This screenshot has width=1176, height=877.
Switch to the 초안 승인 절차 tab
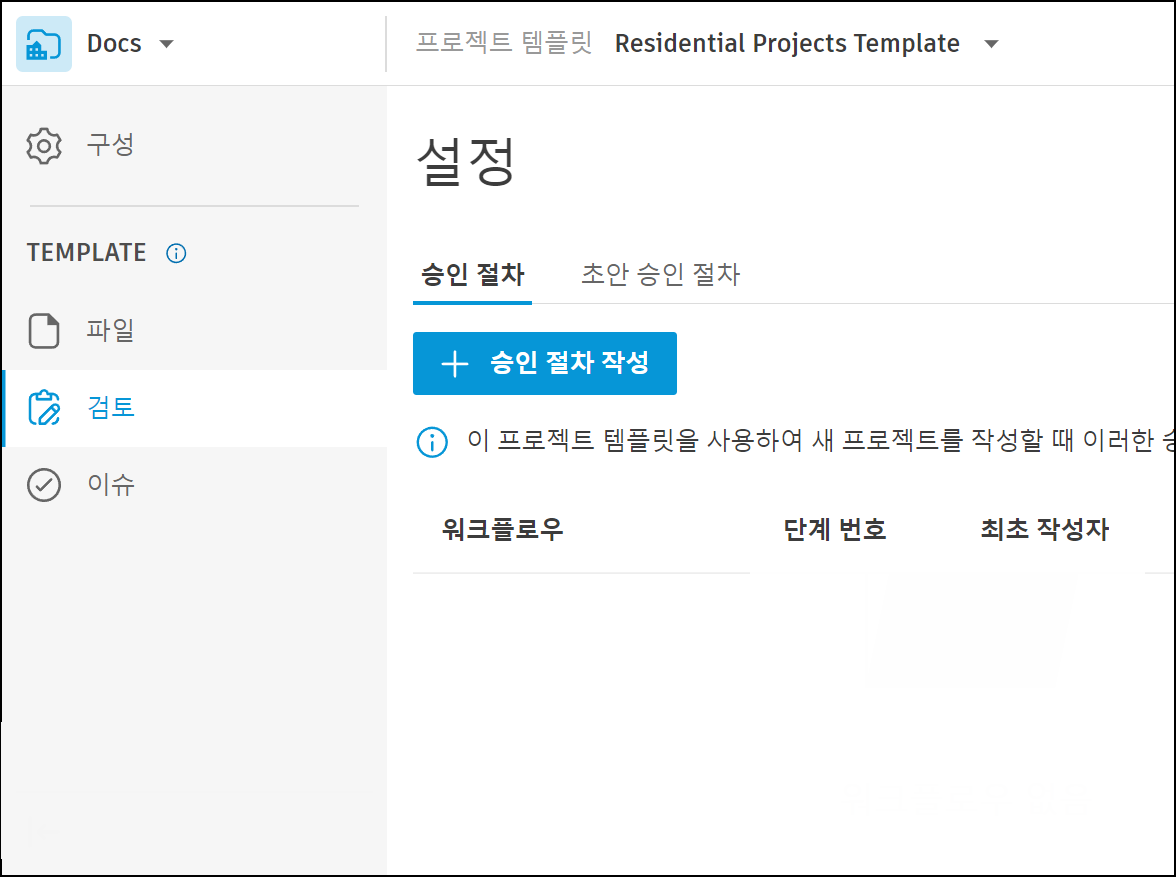(660, 275)
